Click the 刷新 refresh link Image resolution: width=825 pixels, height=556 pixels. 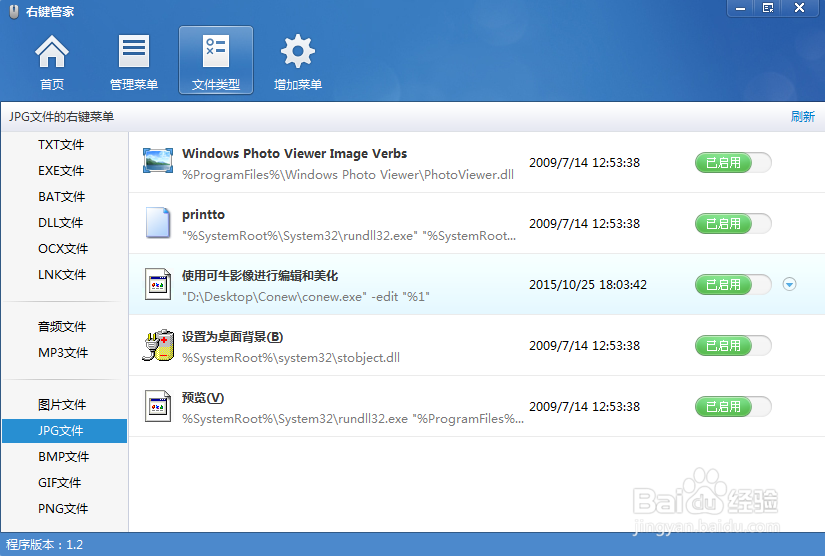point(802,117)
